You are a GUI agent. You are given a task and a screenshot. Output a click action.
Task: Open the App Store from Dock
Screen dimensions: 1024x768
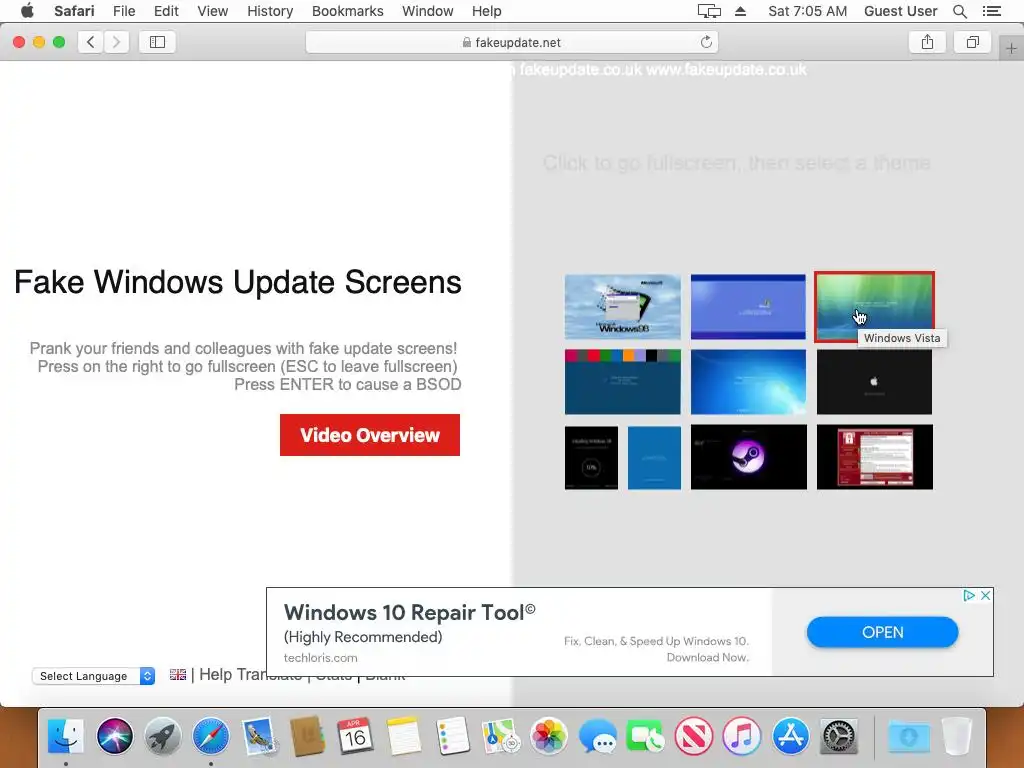click(790, 736)
